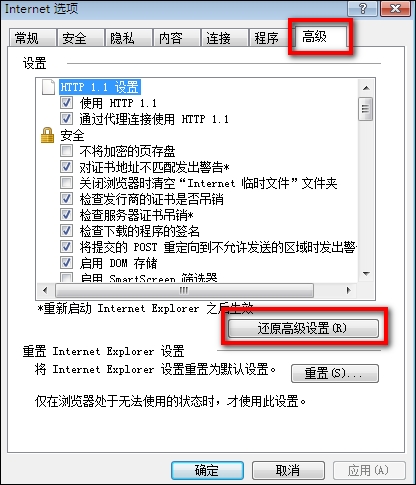
Task: Toggle 启用 DOM 存储 checkbox
Action: [66, 263]
